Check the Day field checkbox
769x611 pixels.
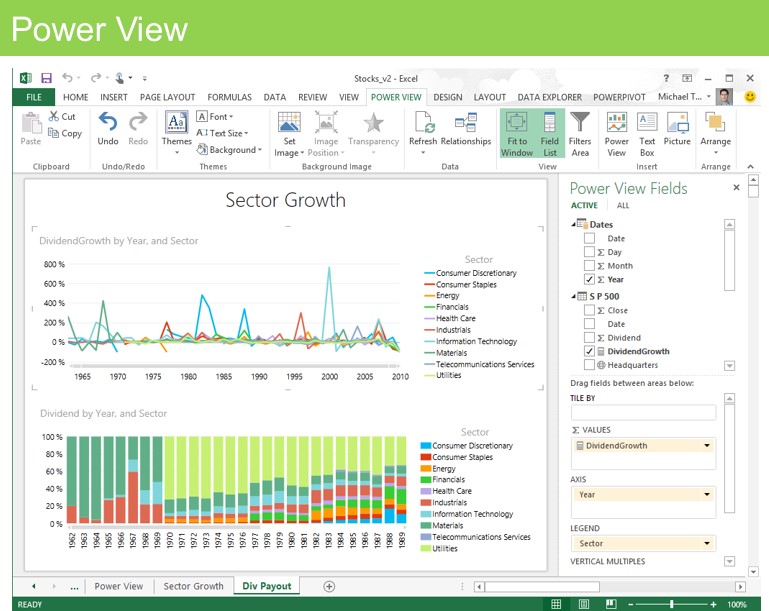pos(590,252)
